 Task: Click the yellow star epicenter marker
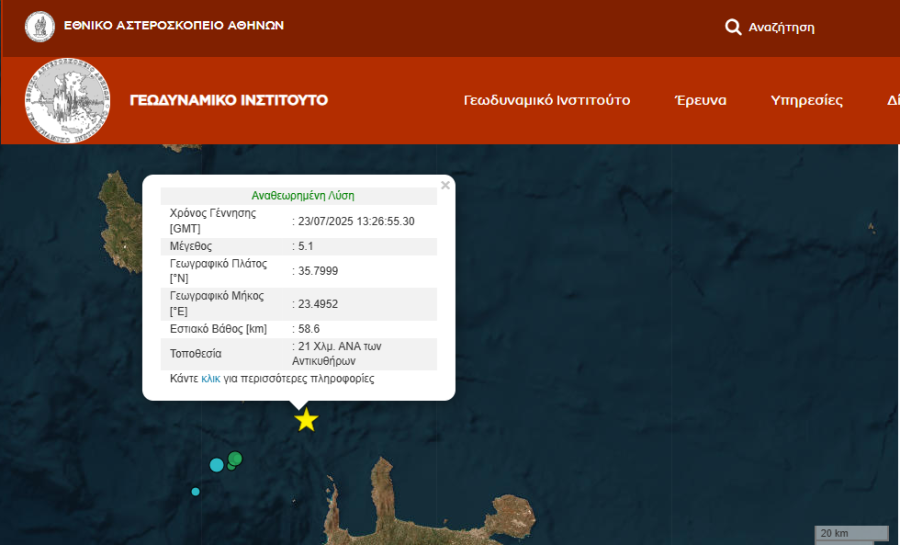tap(307, 420)
